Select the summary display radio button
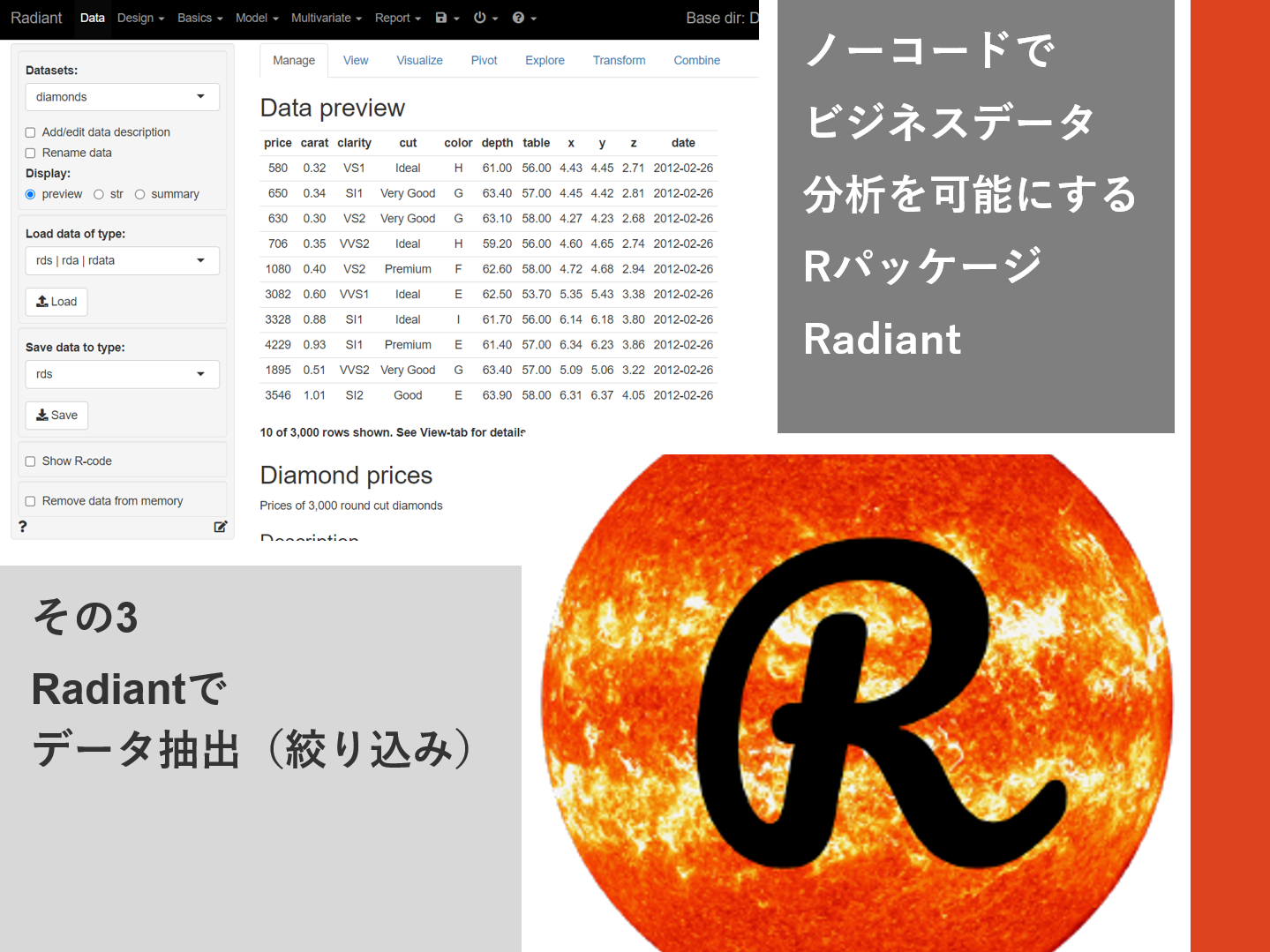 click(x=140, y=194)
